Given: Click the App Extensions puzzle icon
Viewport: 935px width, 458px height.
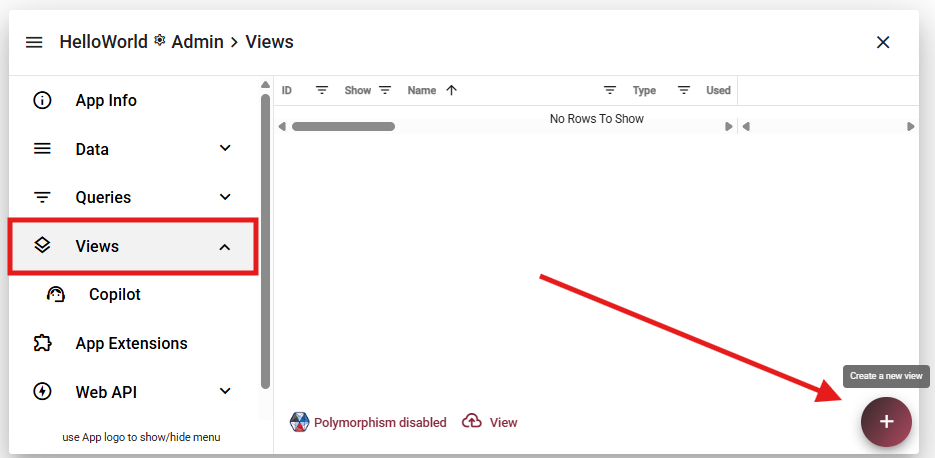Looking at the screenshot, I should point(42,343).
